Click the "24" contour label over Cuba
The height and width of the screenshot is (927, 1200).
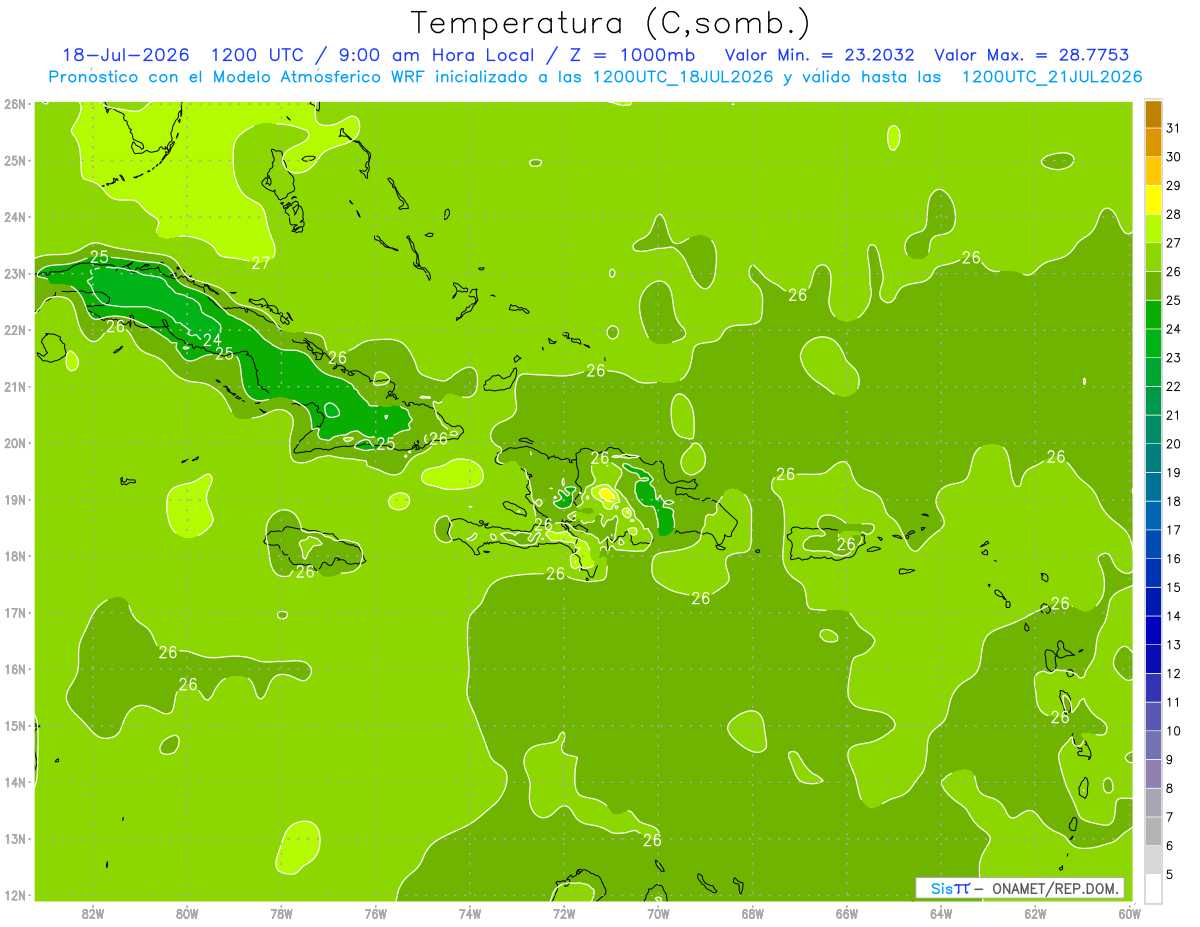pos(212,340)
